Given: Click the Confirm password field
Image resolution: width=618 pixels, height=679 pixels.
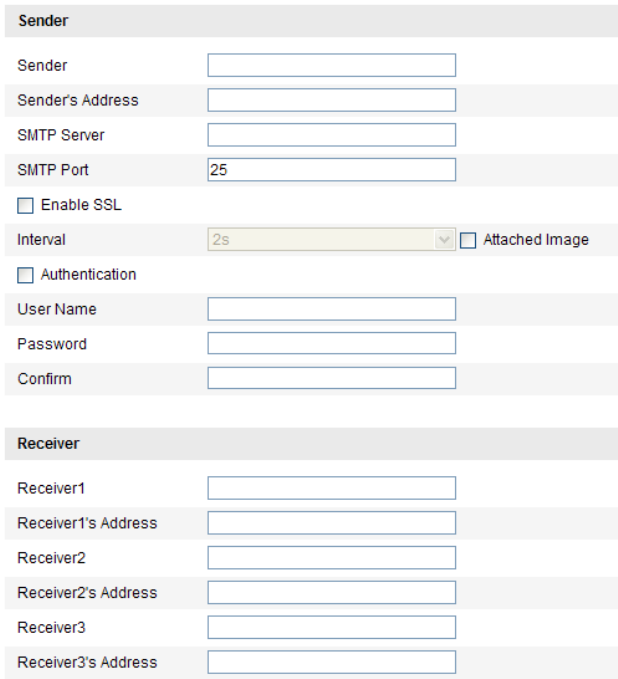Looking at the screenshot, I should click(331, 378).
